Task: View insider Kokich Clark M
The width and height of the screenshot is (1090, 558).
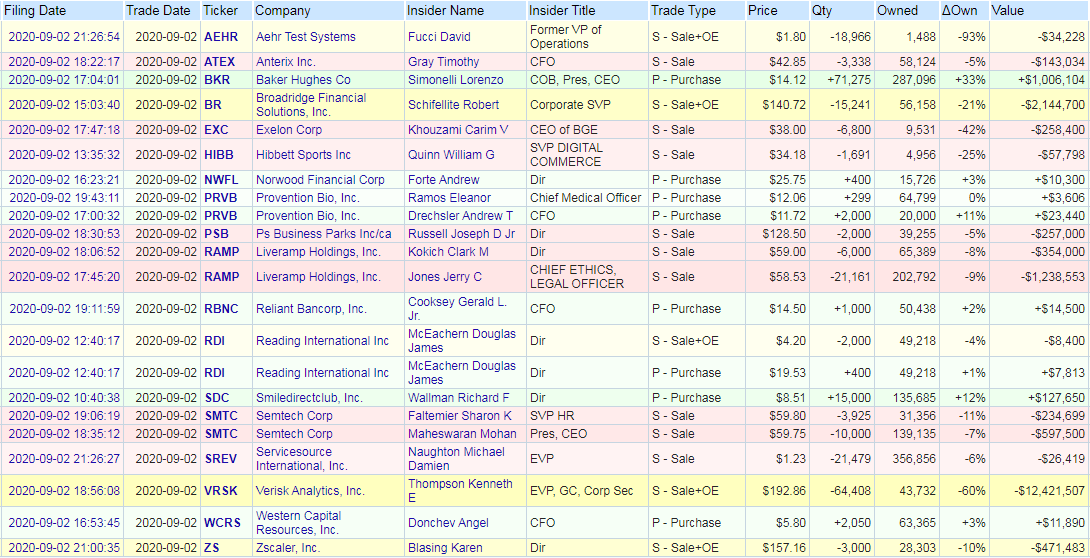Action: (x=448, y=252)
